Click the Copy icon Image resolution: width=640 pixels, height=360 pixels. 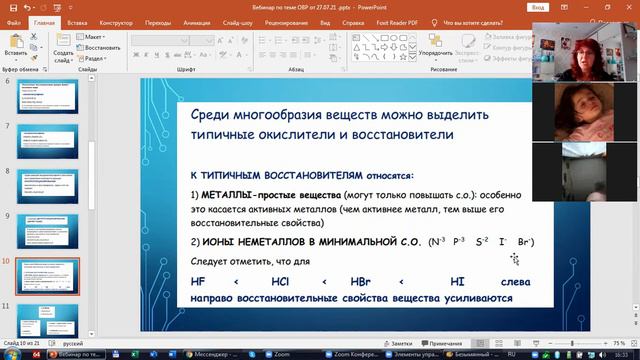click(33, 47)
